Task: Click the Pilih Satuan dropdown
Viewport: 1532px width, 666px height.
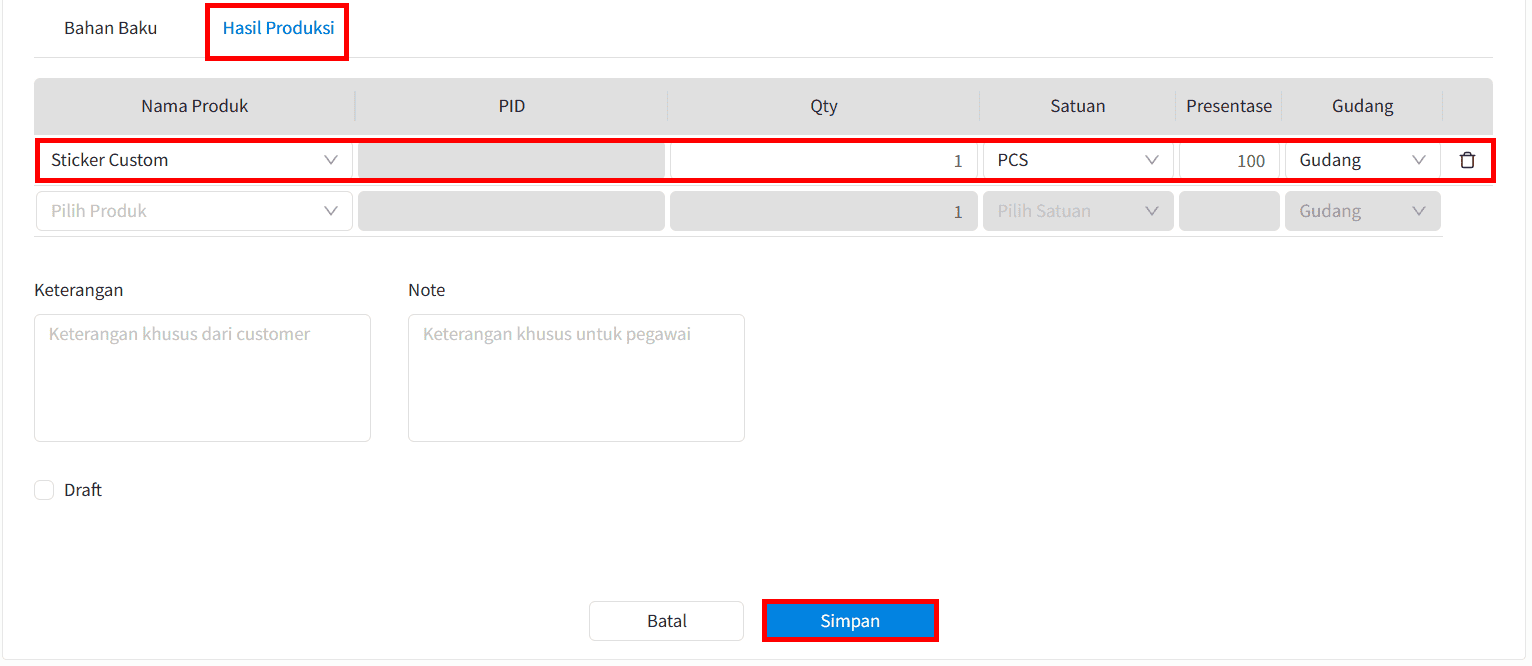Action: (1077, 211)
